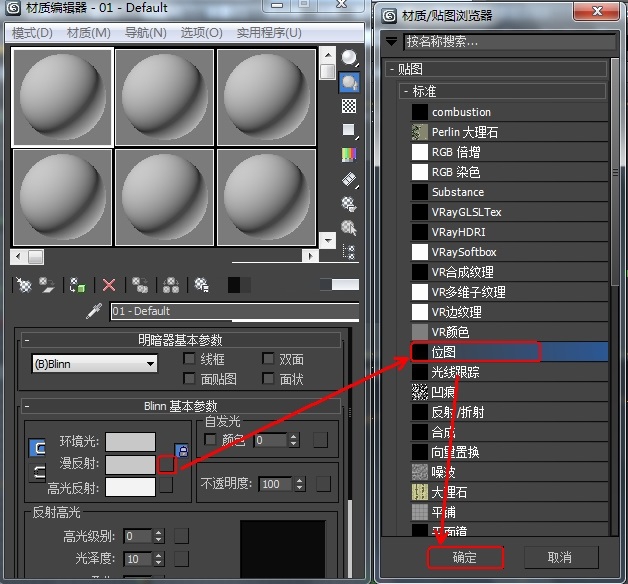The width and height of the screenshot is (628, 584).
Task: Click the 3ds Max icon in browser title
Action: (x=389, y=16)
